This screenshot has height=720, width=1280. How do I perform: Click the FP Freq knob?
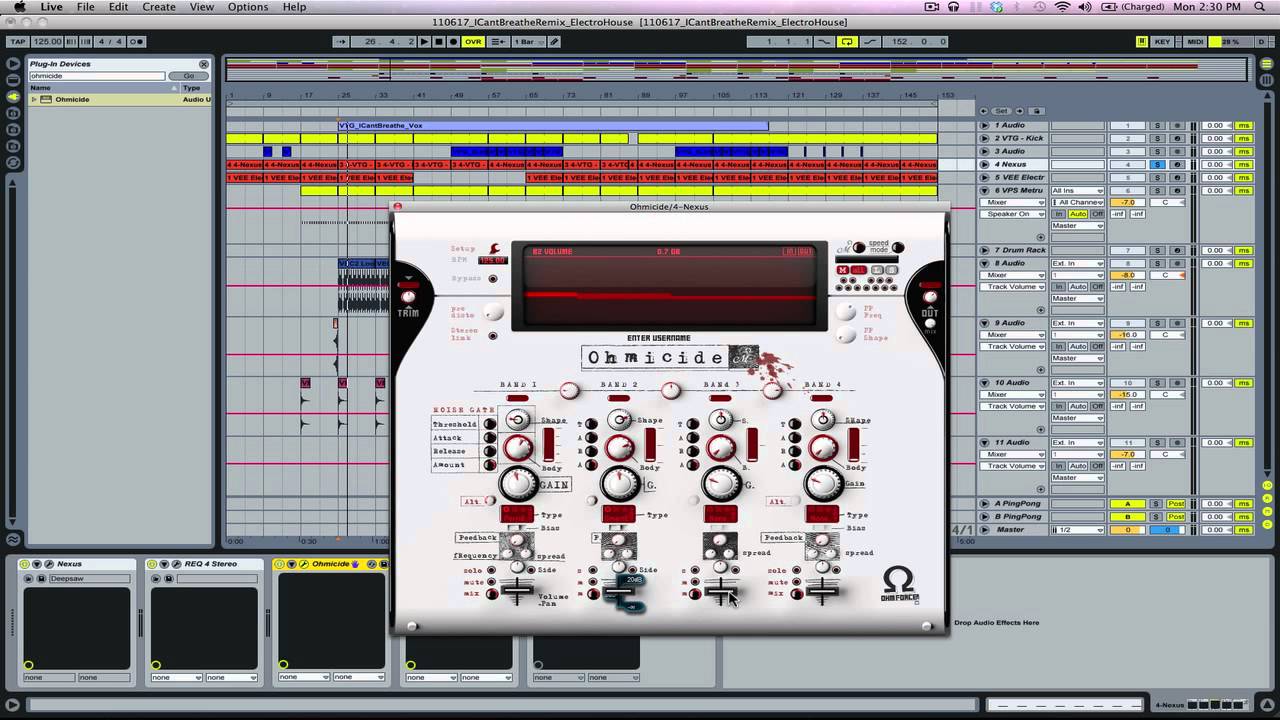pos(846,313)
